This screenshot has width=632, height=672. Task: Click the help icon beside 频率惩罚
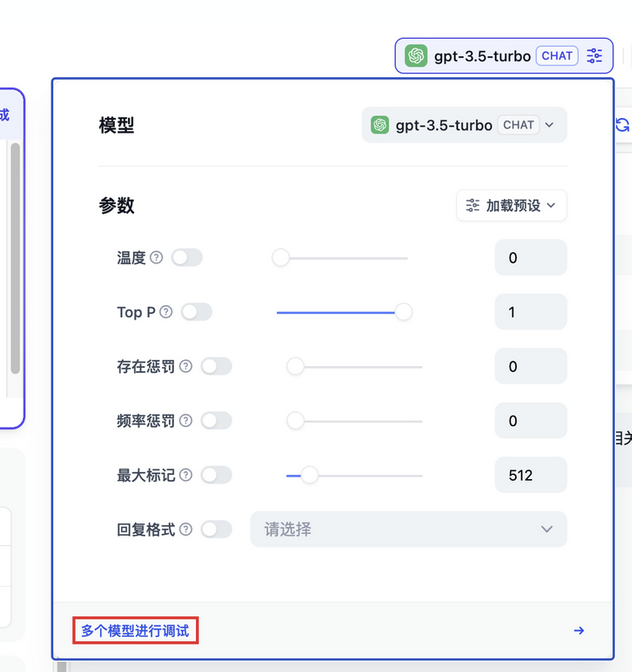coord(185,421)
